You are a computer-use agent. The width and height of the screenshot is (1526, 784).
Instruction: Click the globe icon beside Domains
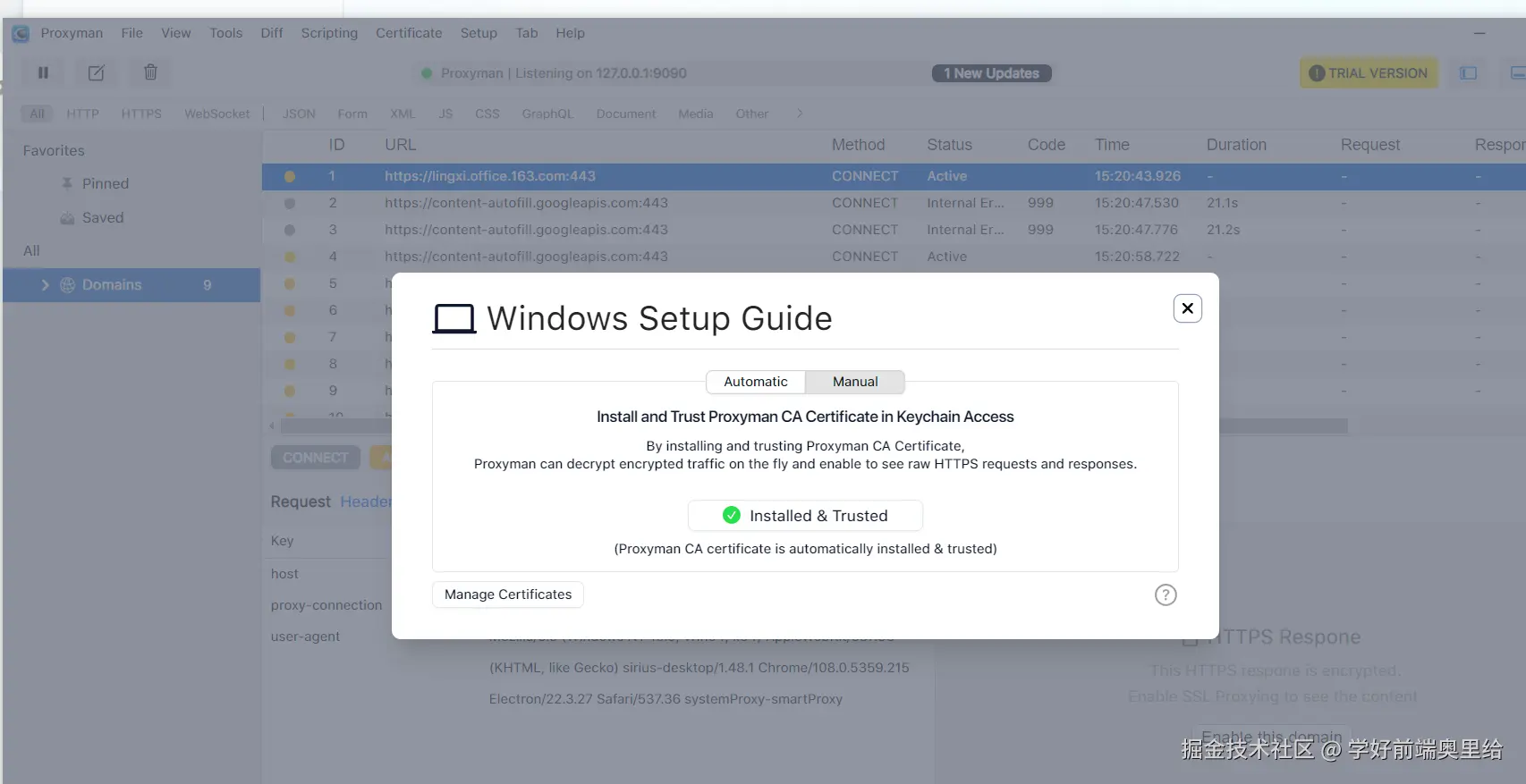(x=67, y=285)
